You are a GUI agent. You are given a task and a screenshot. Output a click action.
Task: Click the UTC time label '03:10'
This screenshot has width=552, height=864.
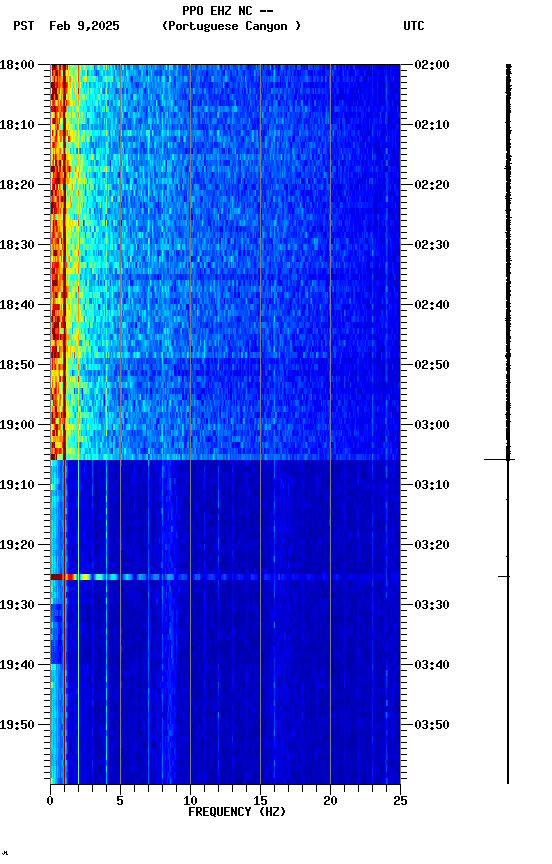point(432,485)
